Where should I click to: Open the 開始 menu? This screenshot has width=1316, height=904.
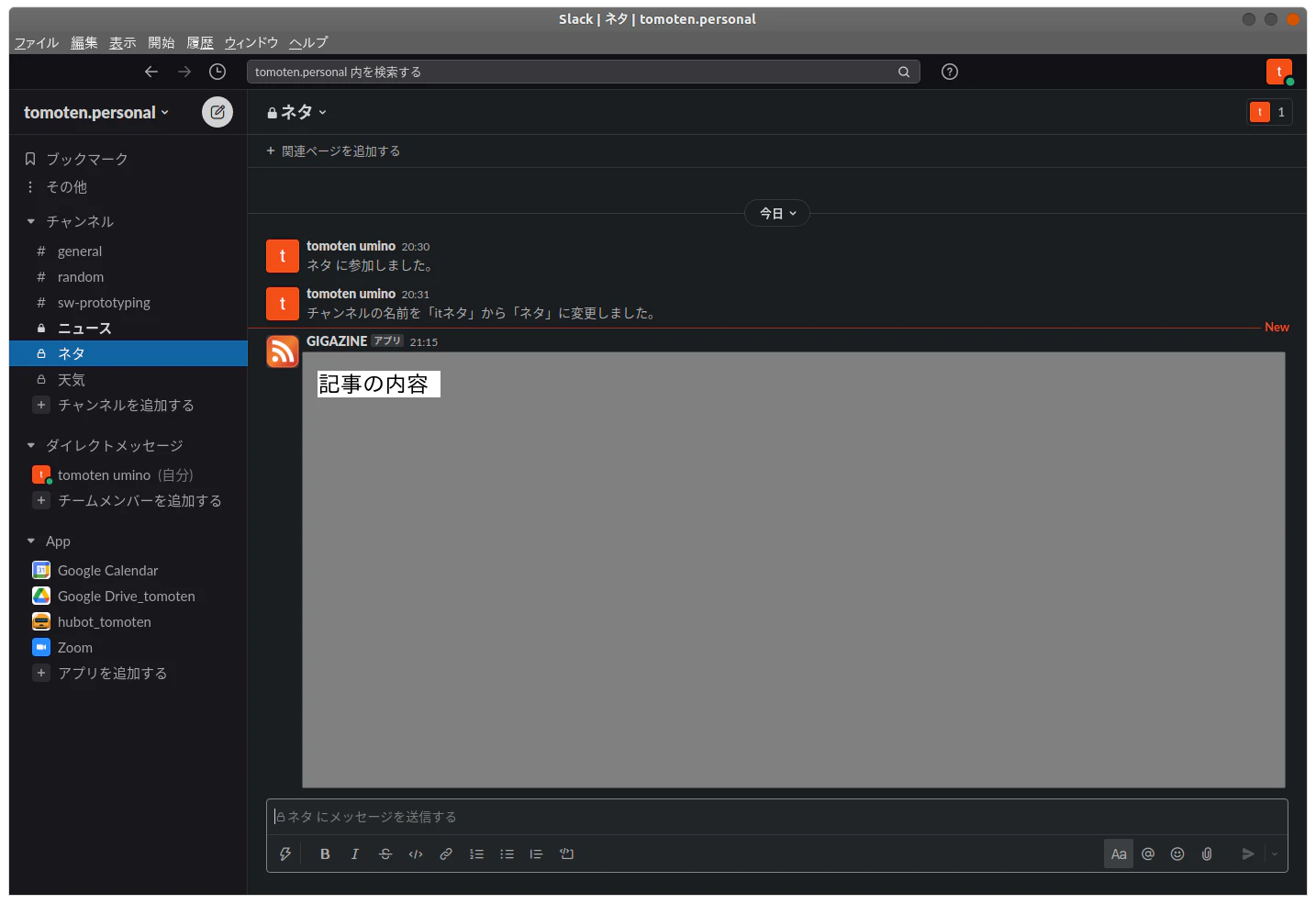coord(162,42)
